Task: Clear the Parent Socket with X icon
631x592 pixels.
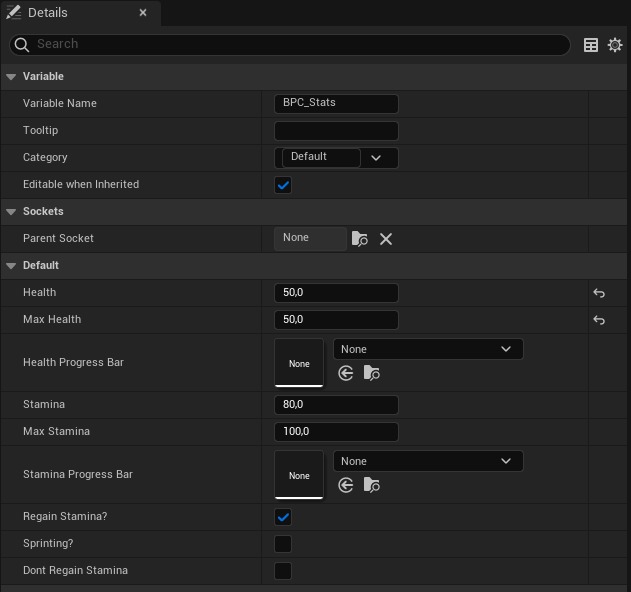Action: tap(386, 239)
